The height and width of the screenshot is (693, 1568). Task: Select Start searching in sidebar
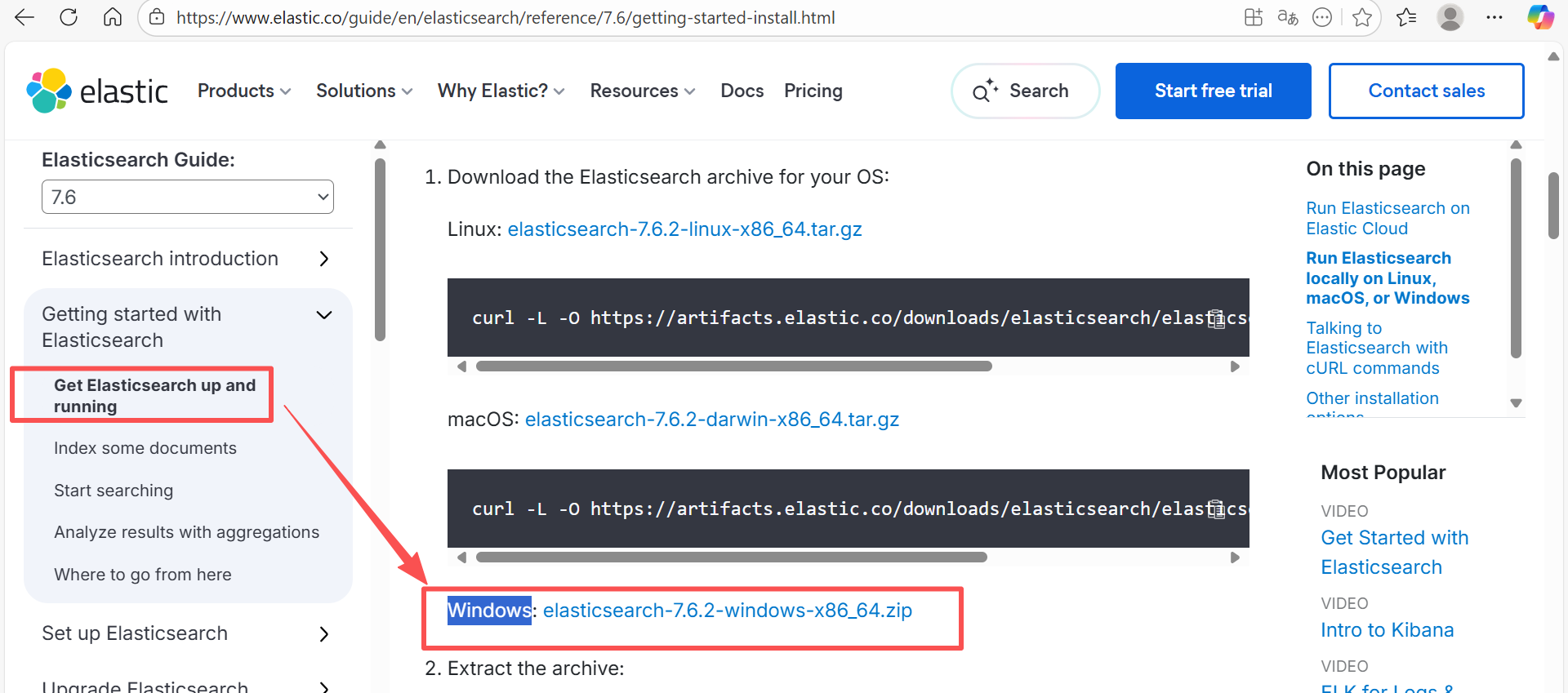pyautogui.click(x=114, y=491)
